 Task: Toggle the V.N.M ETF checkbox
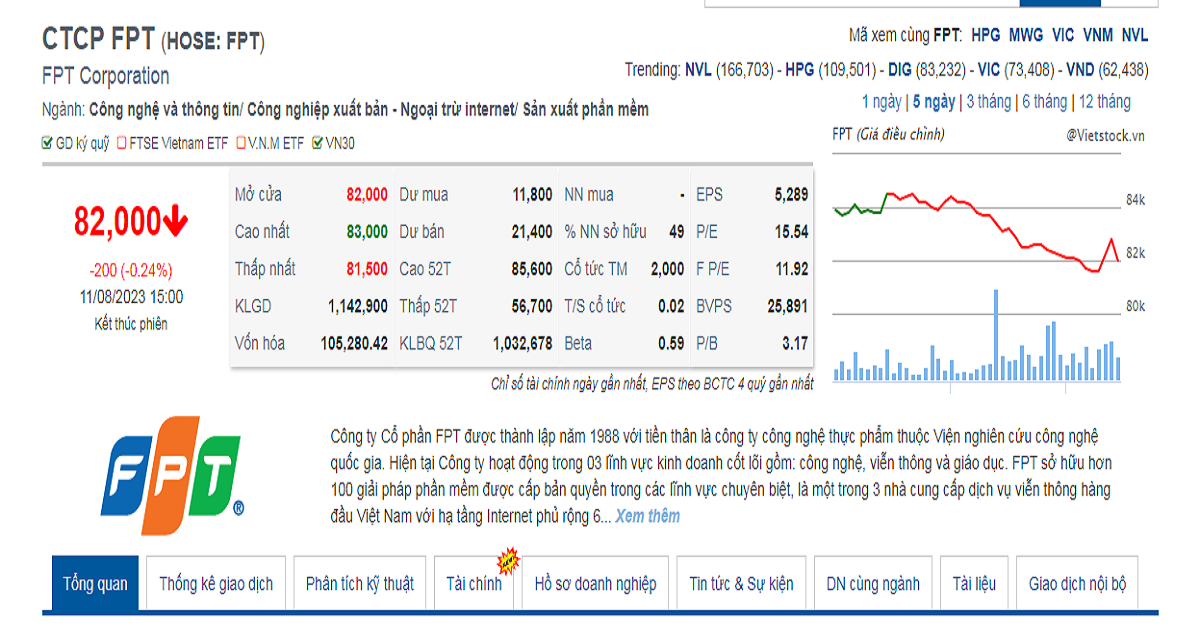241,143
